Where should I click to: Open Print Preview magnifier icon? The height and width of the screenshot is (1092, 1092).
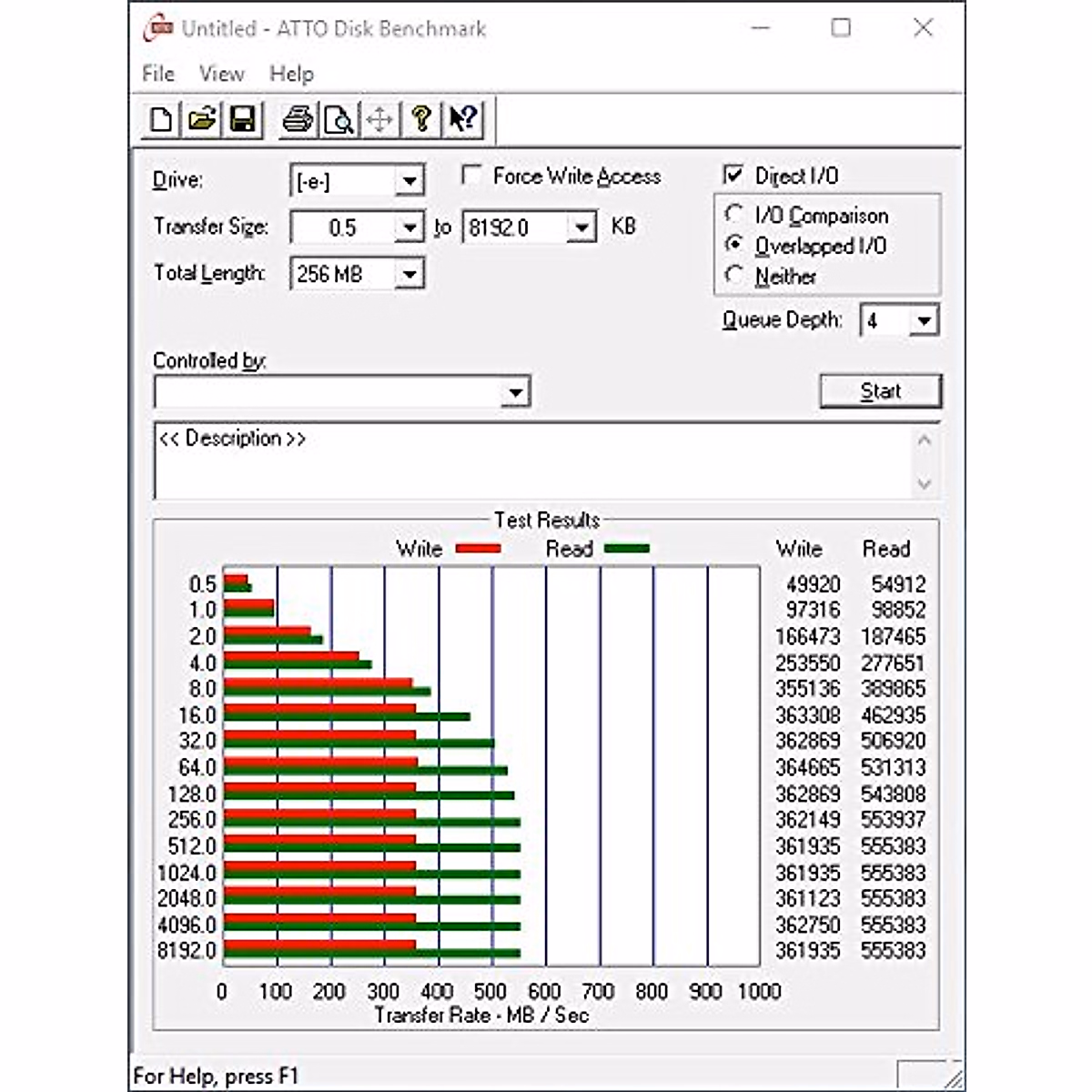[339, 119]
